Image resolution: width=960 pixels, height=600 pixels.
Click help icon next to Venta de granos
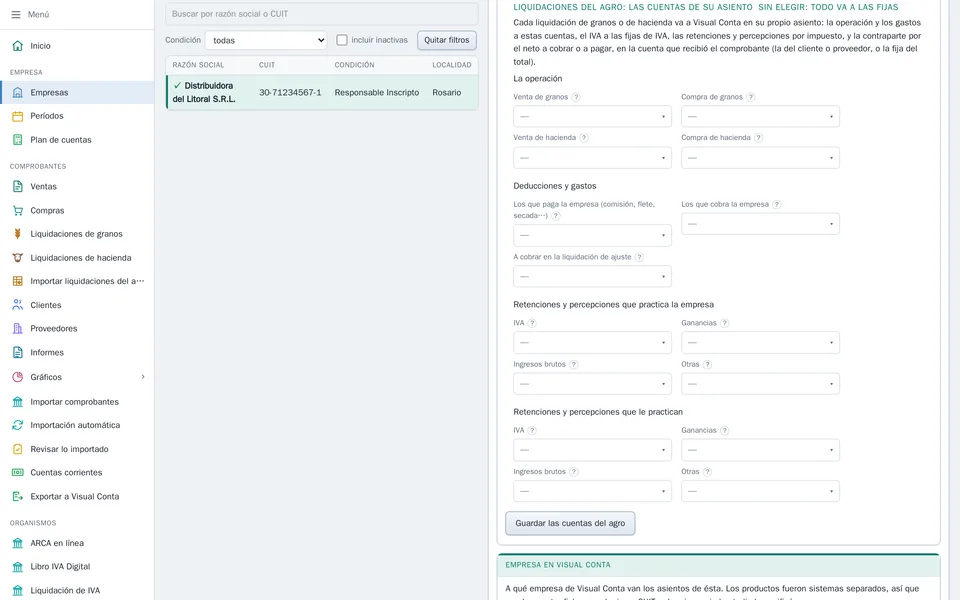(576, 97)
